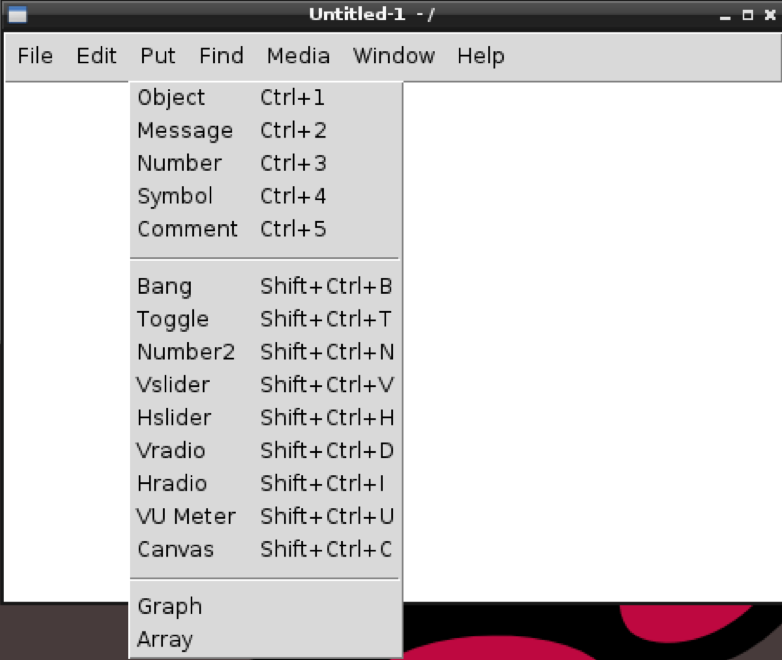782x660 pixels.
Task: Click the window menu icon in title bar
Action: coord(17,14)
